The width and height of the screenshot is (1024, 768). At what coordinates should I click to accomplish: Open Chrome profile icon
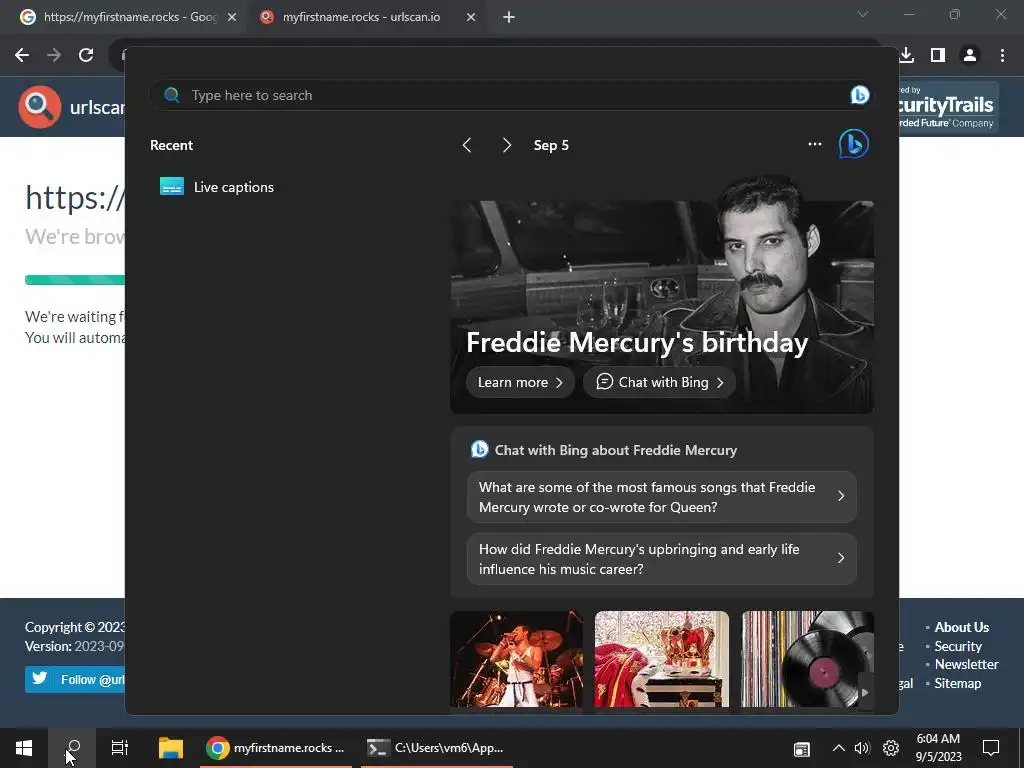(x=970, y=56)
